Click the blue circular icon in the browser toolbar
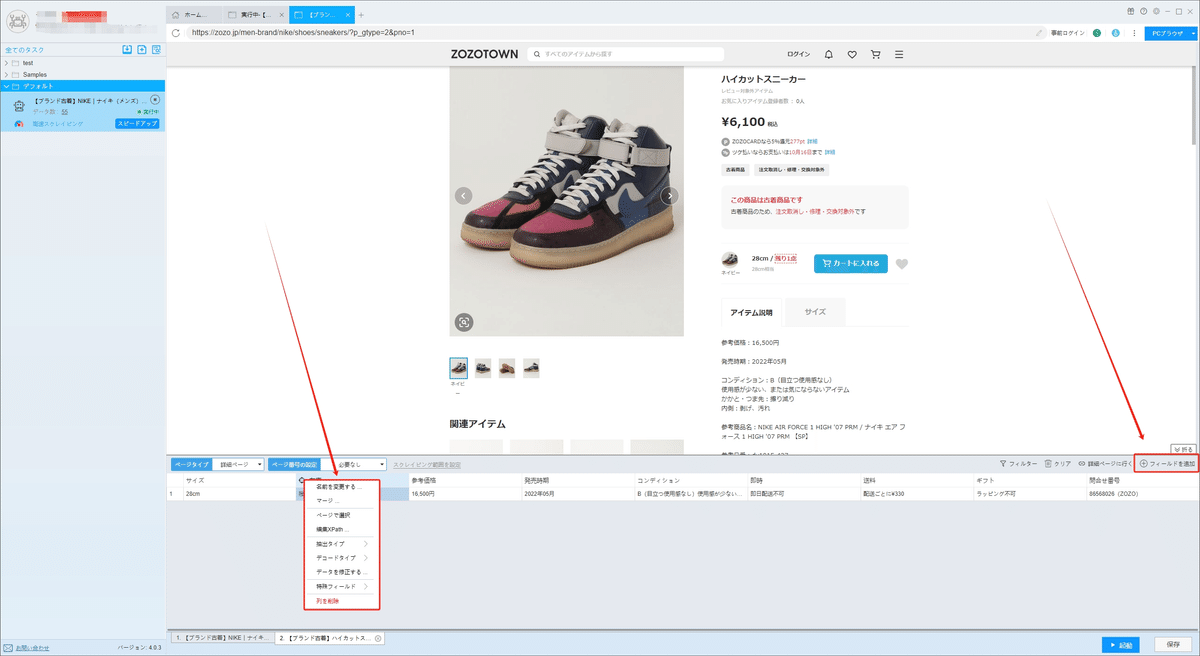The height and width of the screenshot is (656, 1200). click(1115, 33)
